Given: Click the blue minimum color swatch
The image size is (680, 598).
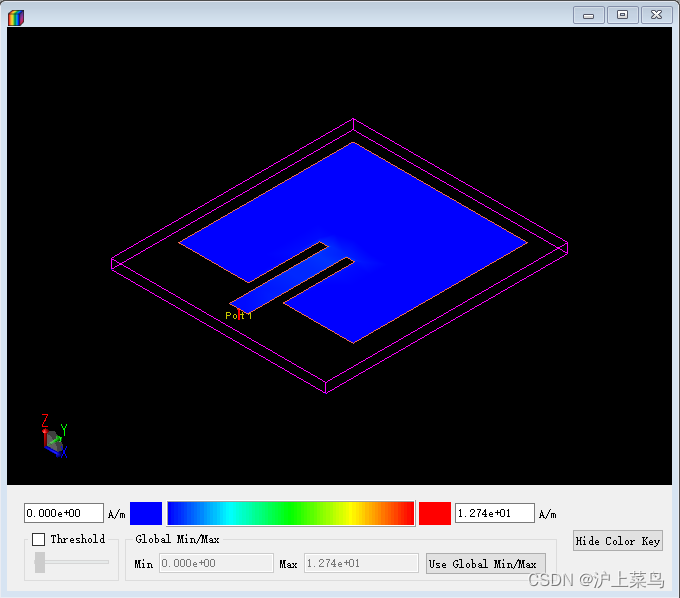Looking at the screenshot, I should click(146, 513).
